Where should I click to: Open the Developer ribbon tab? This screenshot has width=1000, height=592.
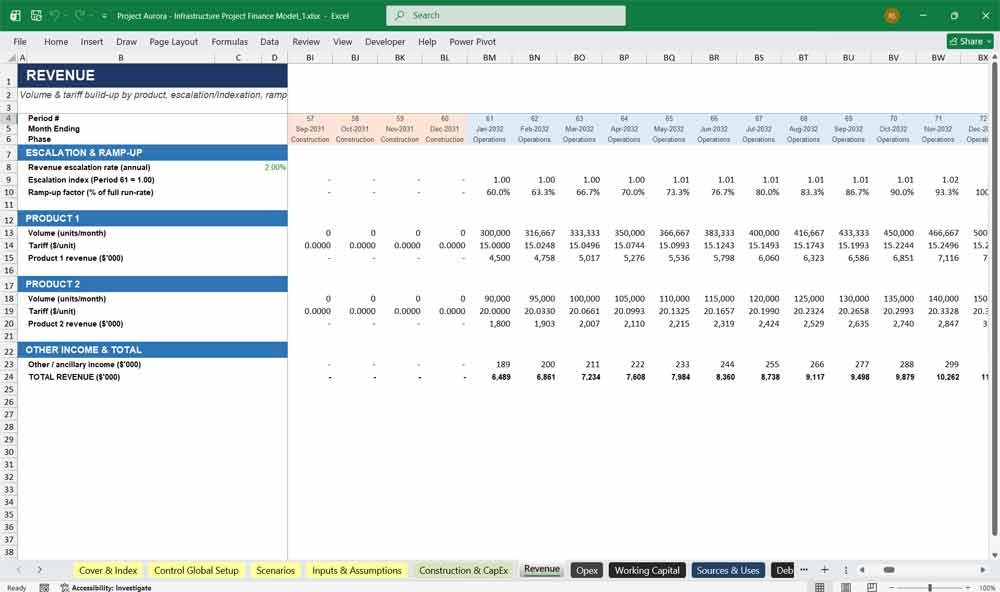point(385,41)
